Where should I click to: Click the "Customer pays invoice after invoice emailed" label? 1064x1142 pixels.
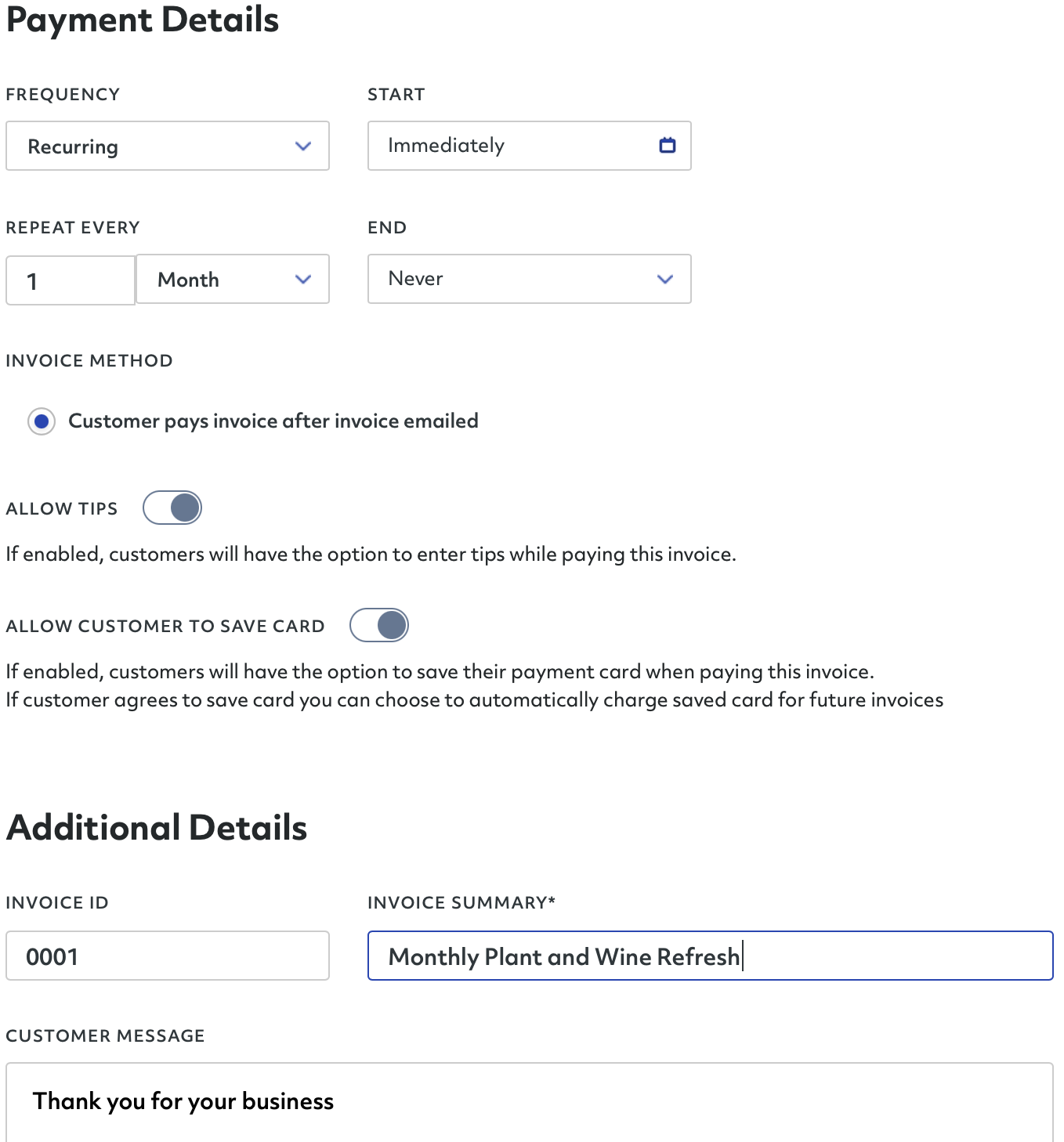273,421
